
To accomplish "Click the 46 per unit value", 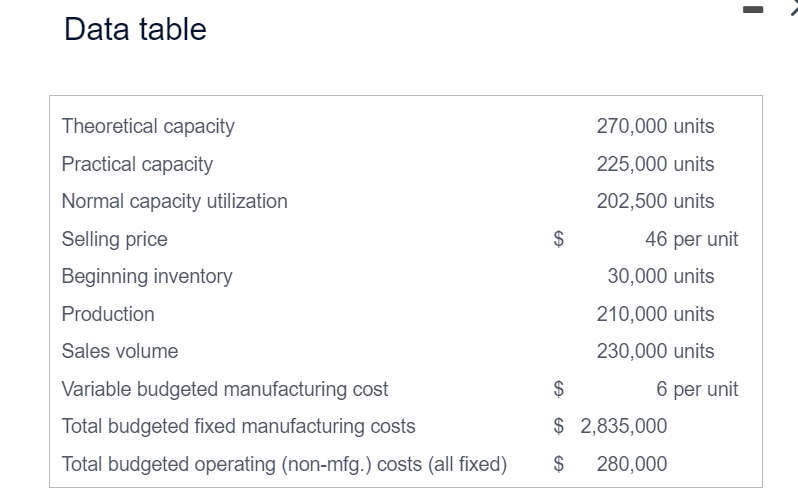I will (x=692, y=239).
